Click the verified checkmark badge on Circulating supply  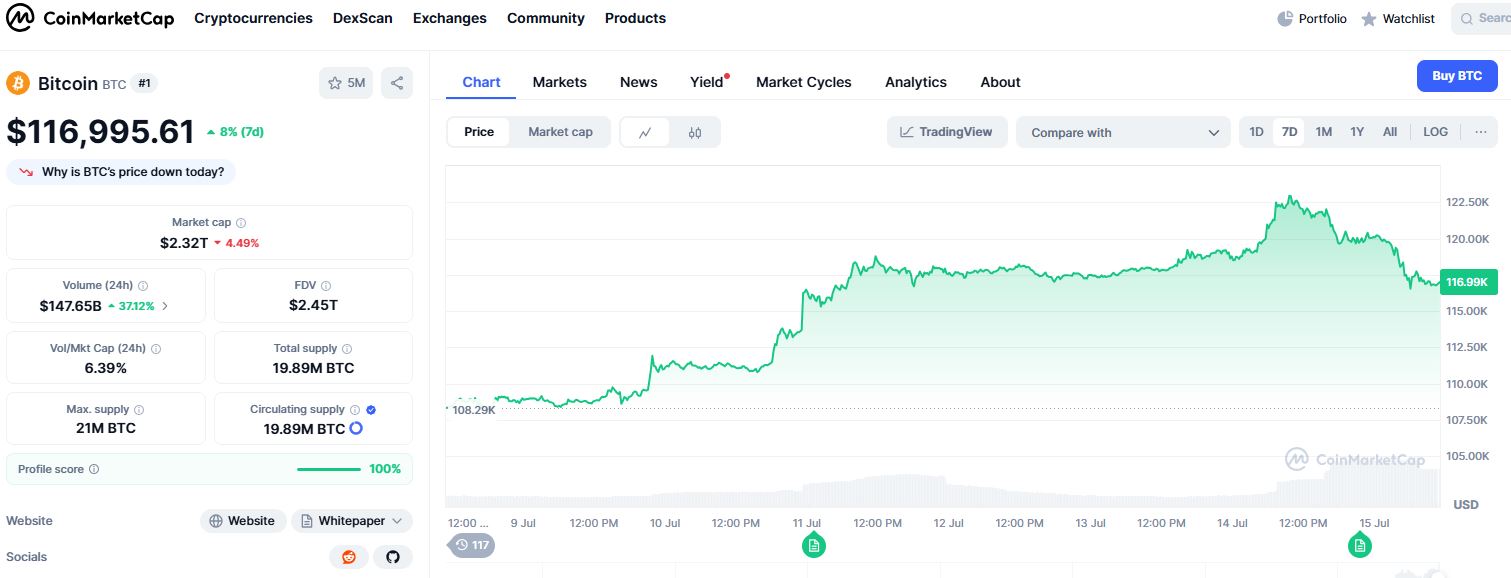coord(371,410)
